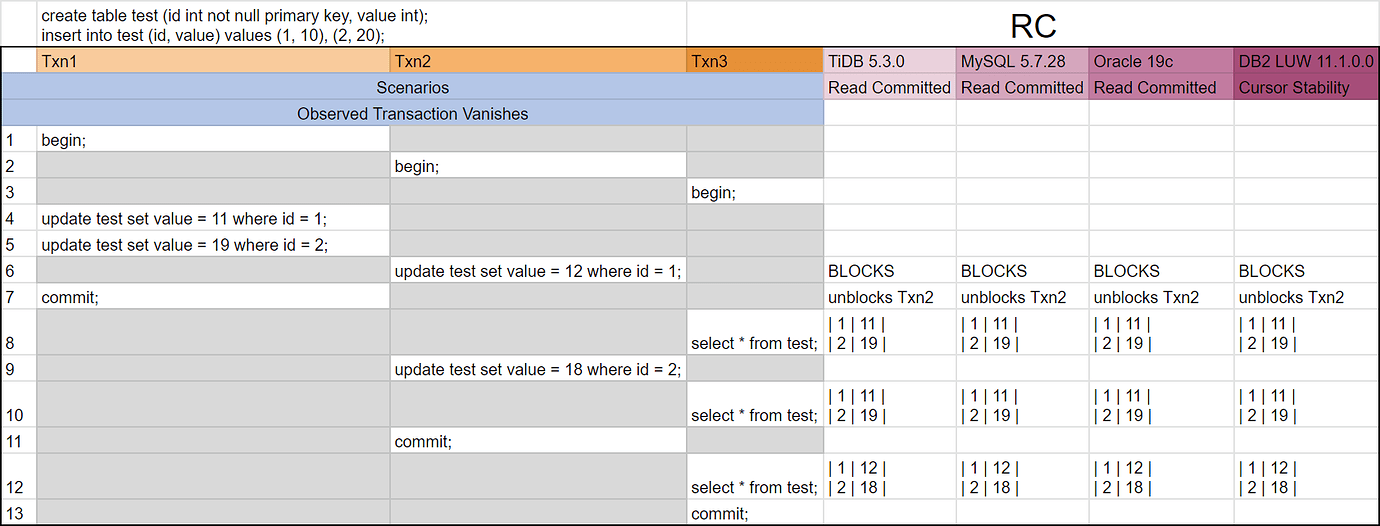The width and height of the screenshot is (1380, 526).
Task: Select row number 13 header
Action: click(x=18, y=514)
